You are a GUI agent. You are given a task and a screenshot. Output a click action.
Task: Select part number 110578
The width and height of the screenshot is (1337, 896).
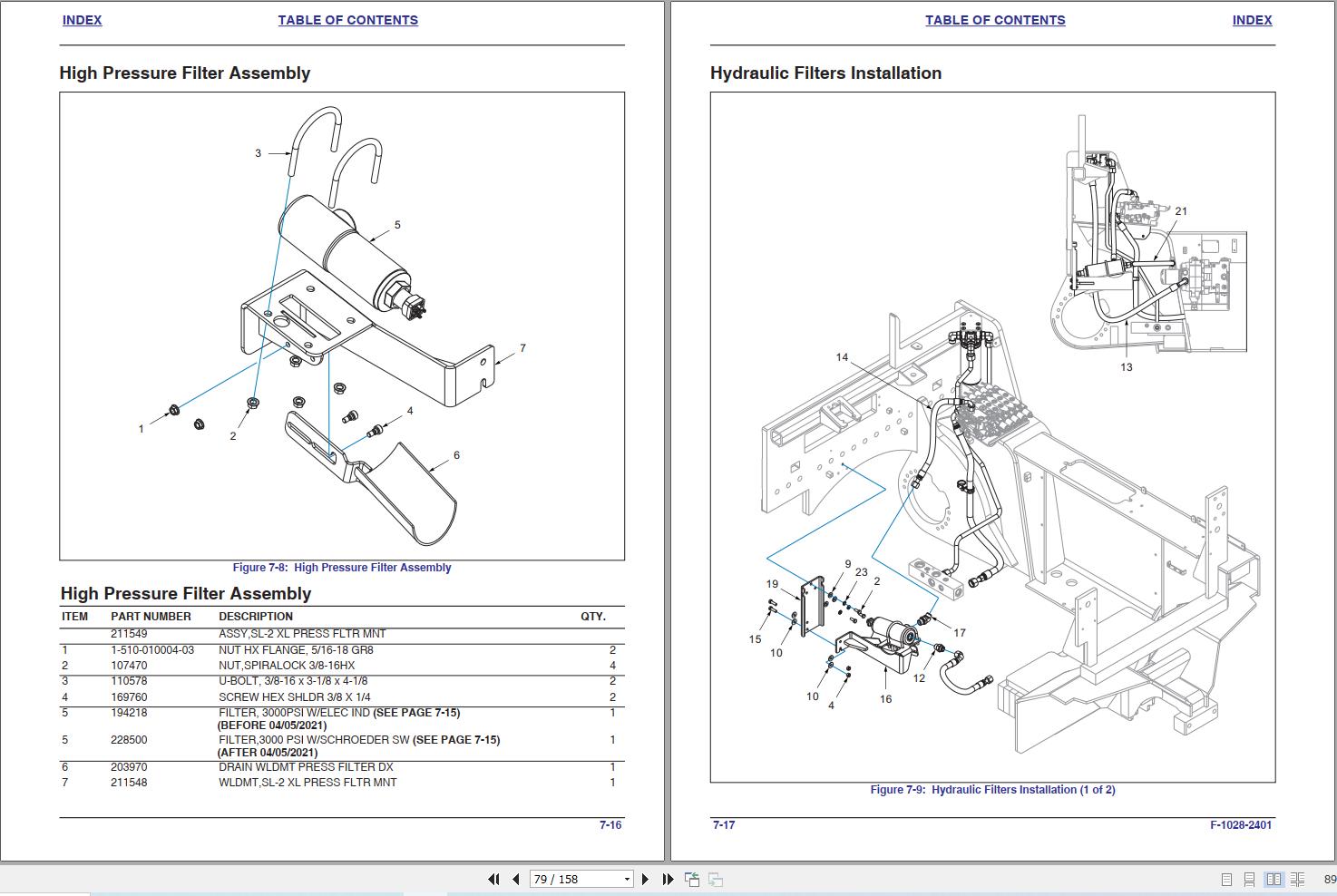pos(129,681)
